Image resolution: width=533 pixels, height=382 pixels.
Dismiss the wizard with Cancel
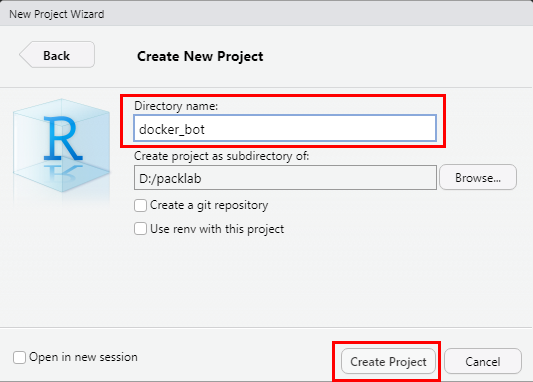(x=483, y=361)
